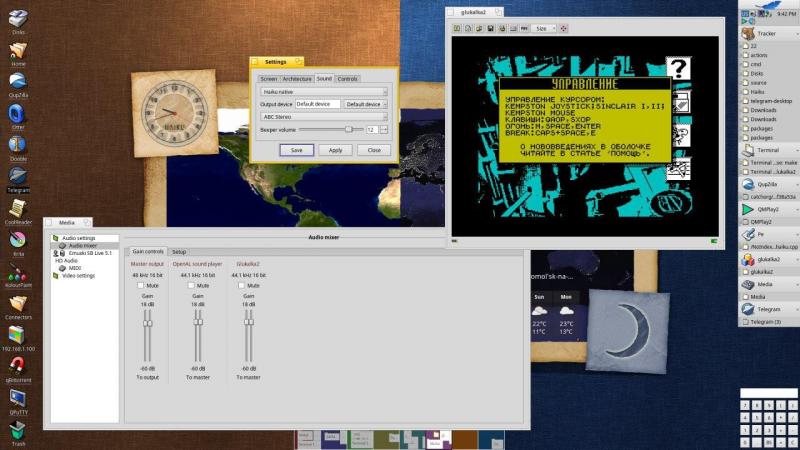The image size is (800, 450).
Task: Mute the Master output channel
Action: point(141,285)
